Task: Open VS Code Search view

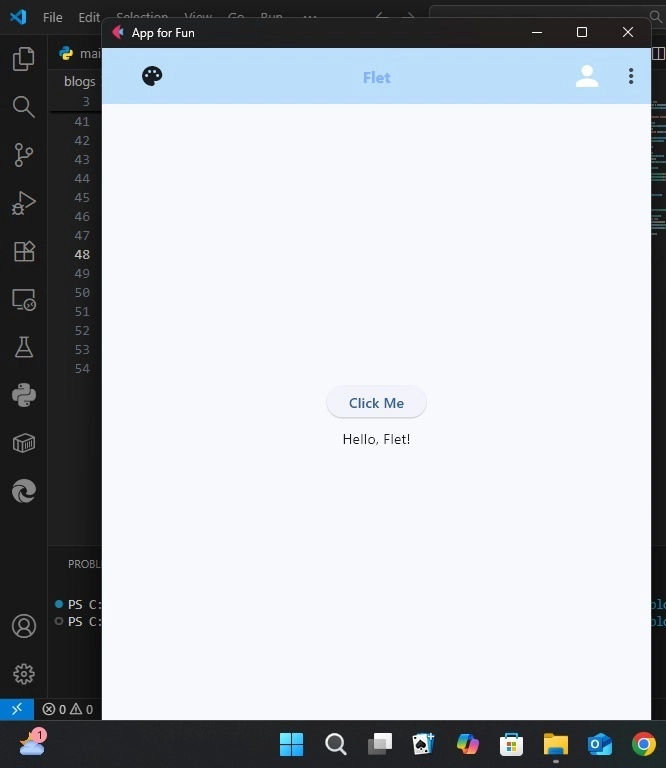Action: (x=24, y=107)
